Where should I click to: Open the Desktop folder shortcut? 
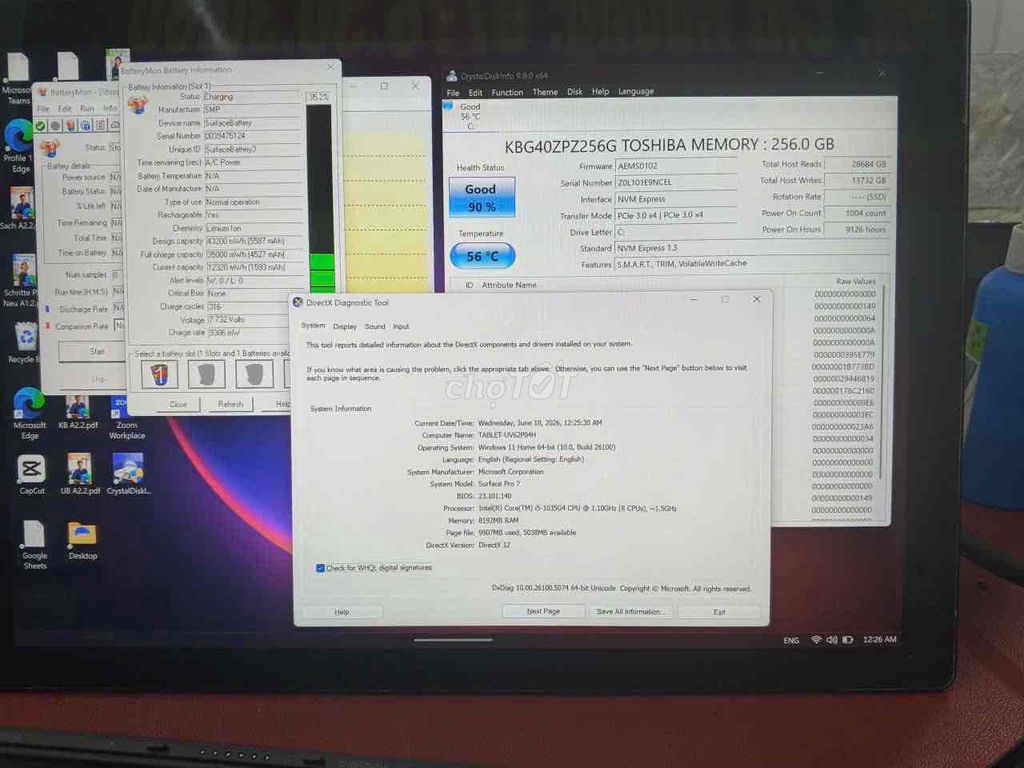click(x=82, y=541)
